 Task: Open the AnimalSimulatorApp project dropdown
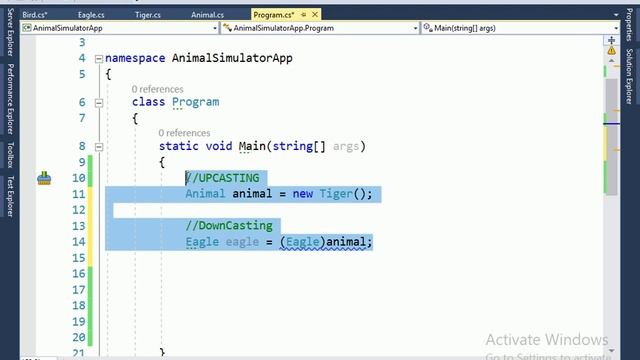click(215, 28)
